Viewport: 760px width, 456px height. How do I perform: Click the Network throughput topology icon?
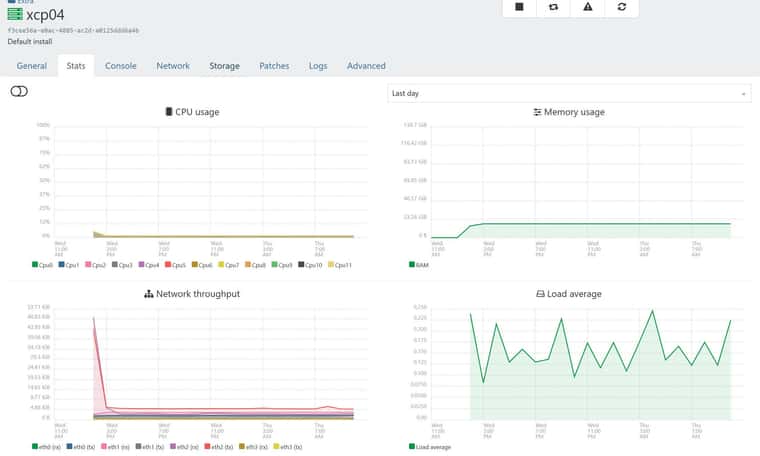(x=149, y=294)
